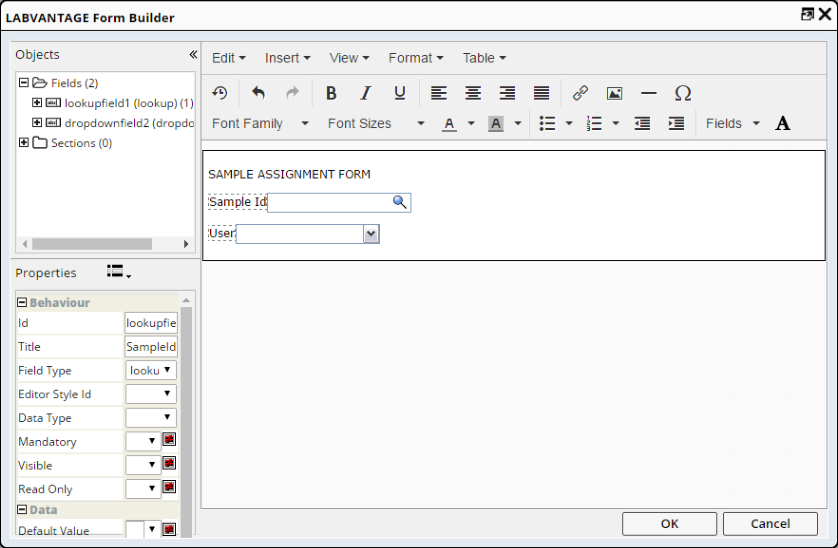Screen dimensions: 838x548
Task: Open the text color picker arrow
Action: pos(471,124)
